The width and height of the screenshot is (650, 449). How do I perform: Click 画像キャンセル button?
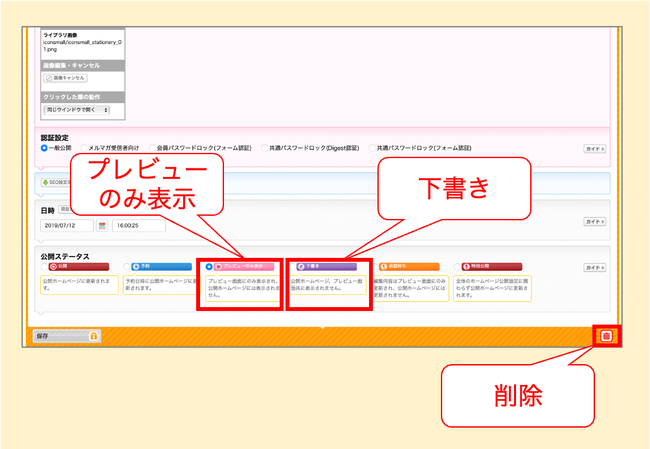[x=65, y=78]
